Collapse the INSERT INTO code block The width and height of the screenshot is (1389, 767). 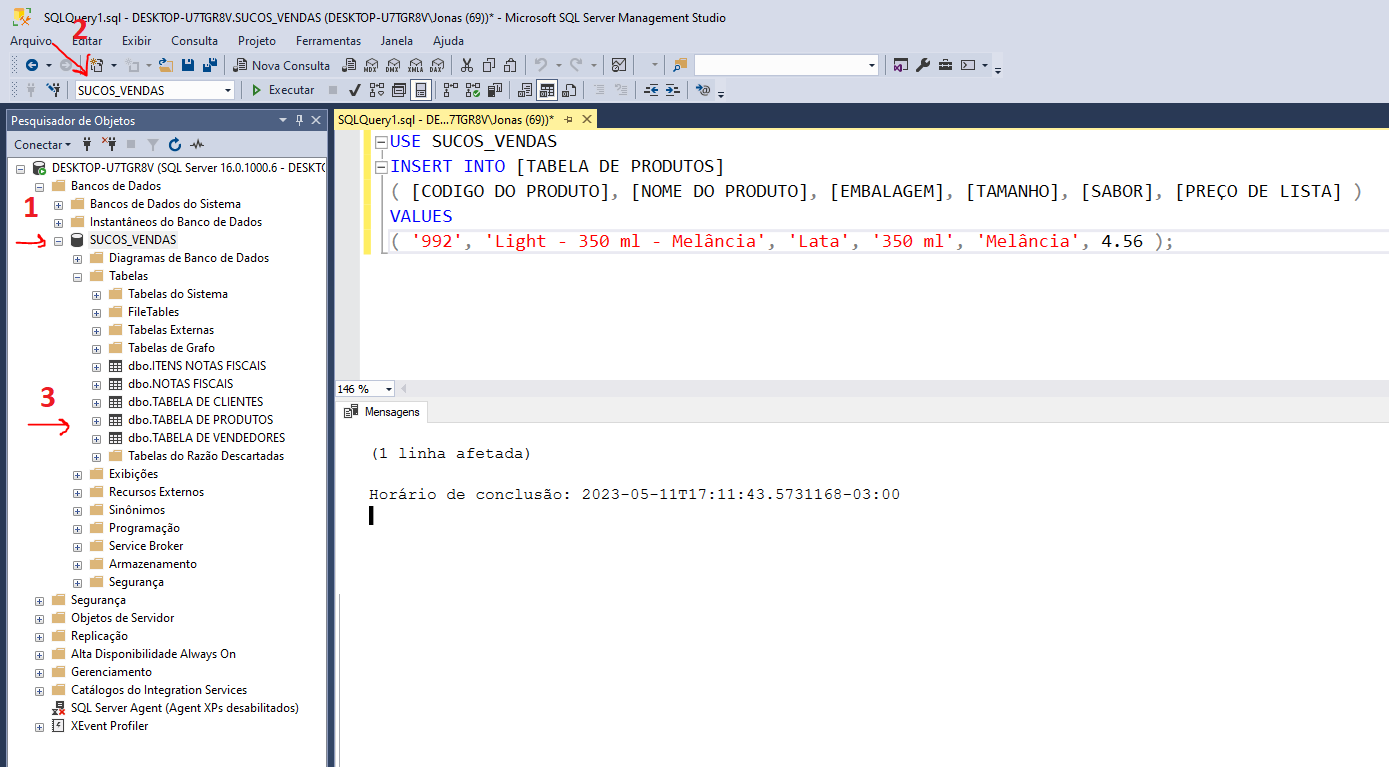tap(381, 167)
